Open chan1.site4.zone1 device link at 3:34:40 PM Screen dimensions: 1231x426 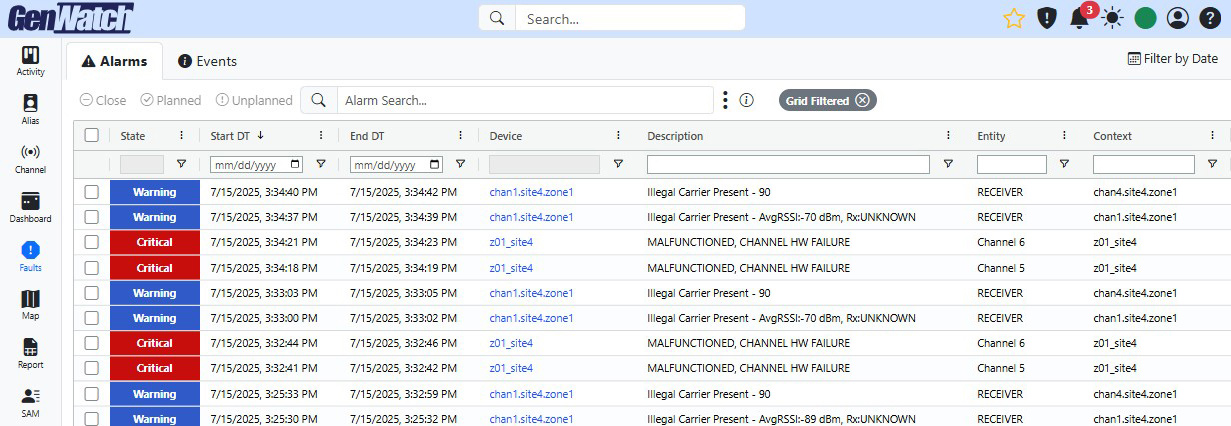pos(531,192)
